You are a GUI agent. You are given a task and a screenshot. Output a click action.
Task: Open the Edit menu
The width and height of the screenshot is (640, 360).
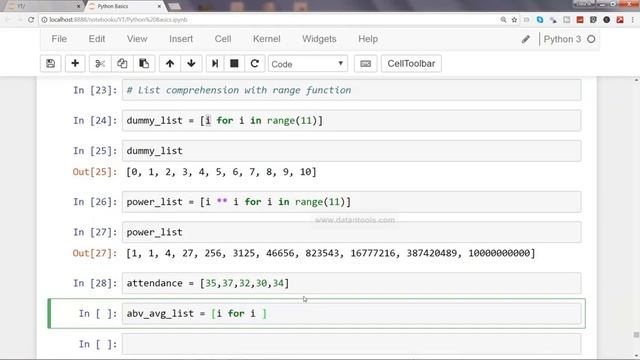(x=97, y=39)
